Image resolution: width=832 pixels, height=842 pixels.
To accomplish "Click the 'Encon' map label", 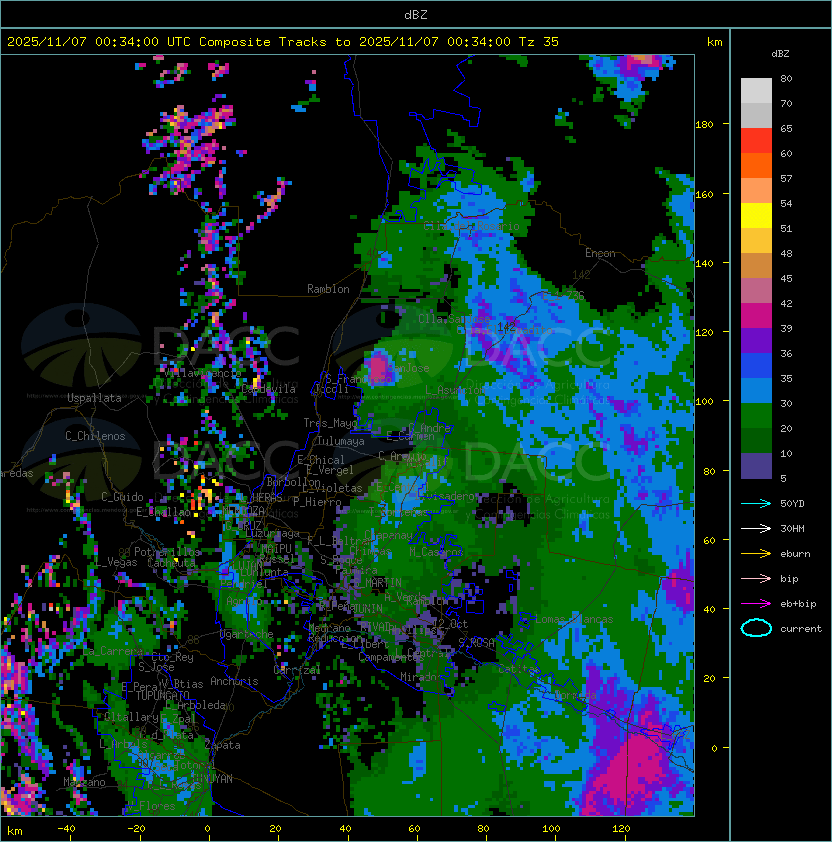I will tap(600, 253).
